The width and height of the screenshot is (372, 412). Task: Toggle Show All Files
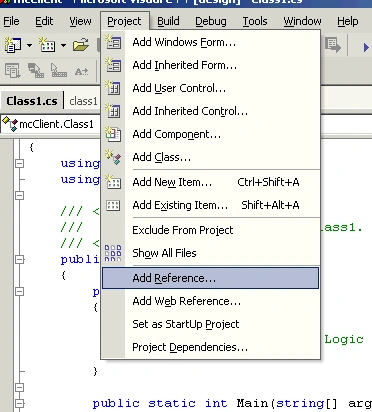click(x=211, y=253)
